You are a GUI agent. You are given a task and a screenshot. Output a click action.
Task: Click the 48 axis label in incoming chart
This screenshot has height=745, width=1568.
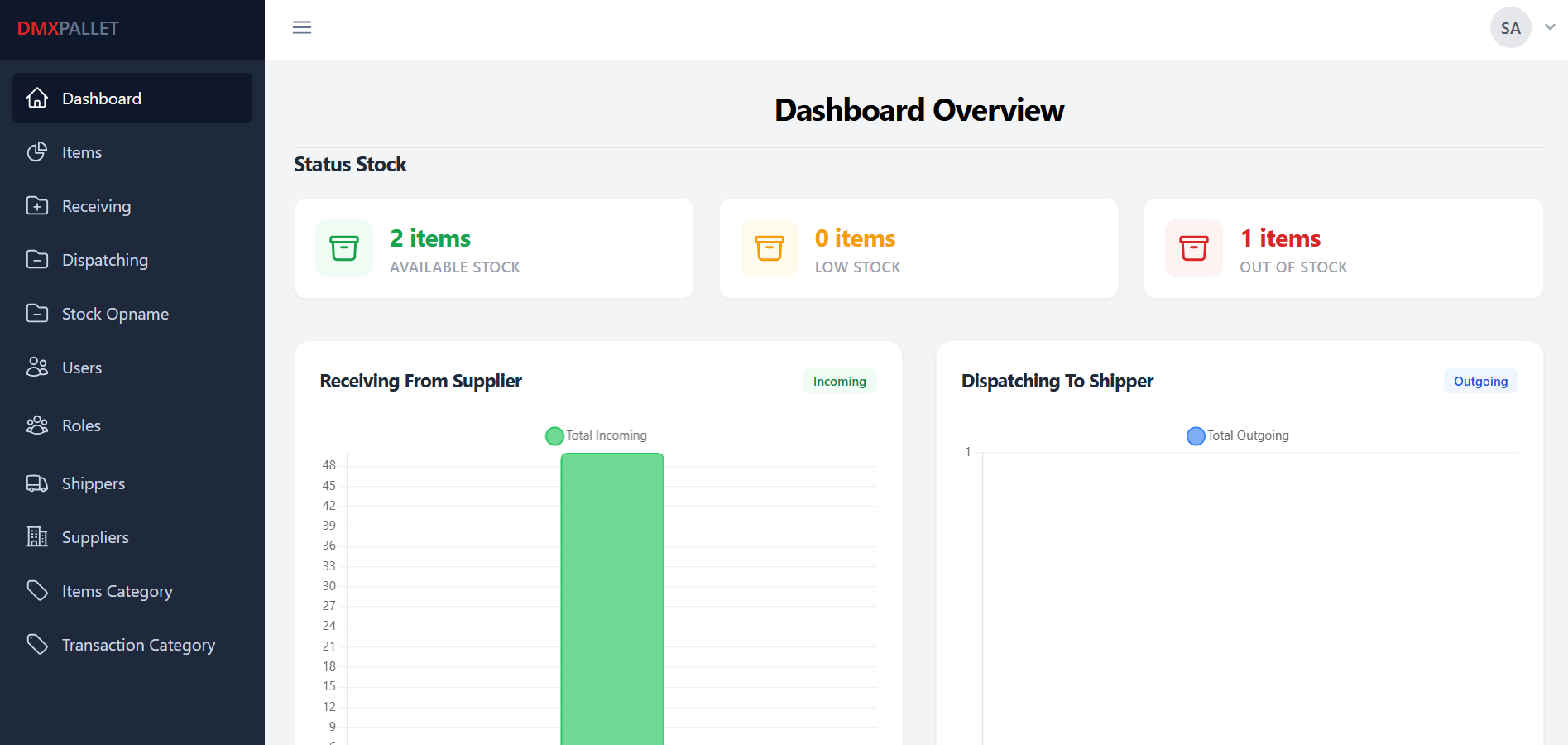(329, 465)
